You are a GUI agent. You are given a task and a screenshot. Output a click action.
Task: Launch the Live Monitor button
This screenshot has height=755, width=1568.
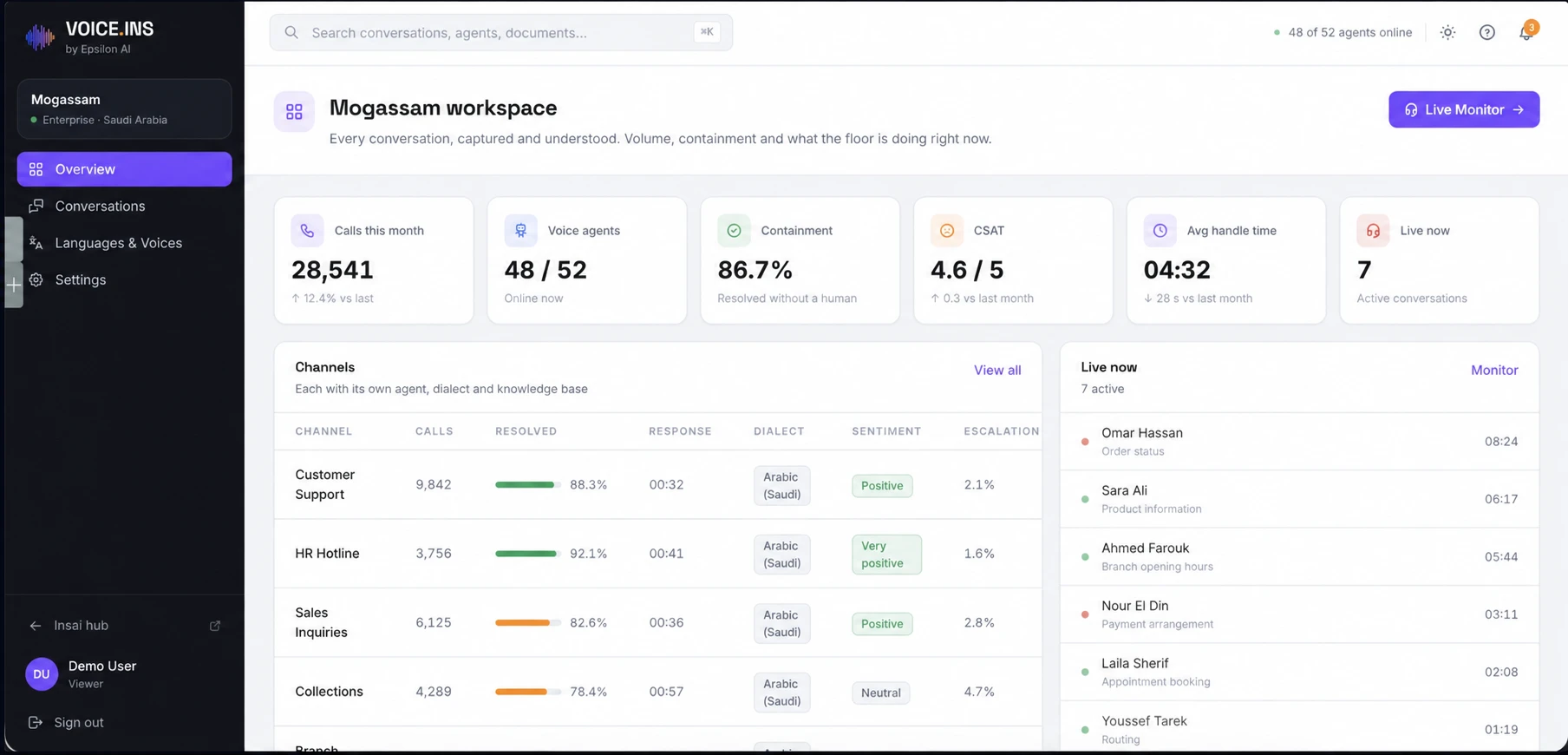point(1464,109)
